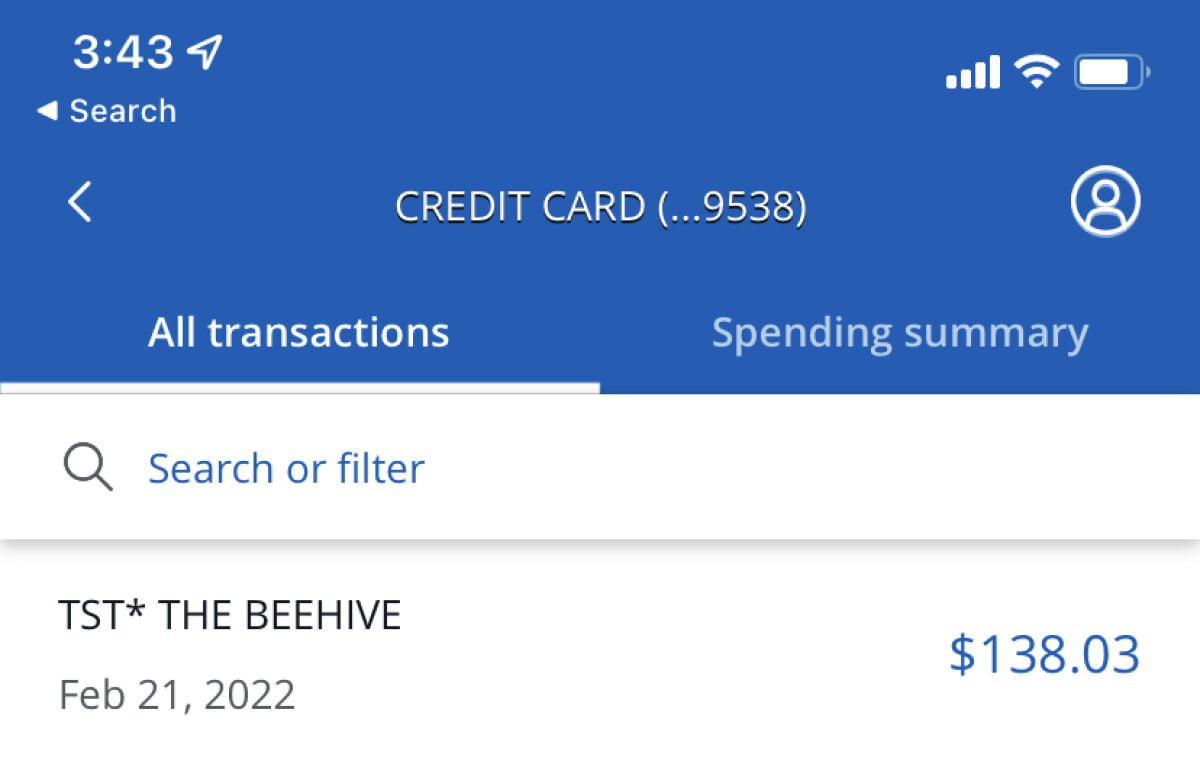This screenshot has width=1200, height=764.
Task: Tap the battery indicator icon
Action: pos(1111,72)
